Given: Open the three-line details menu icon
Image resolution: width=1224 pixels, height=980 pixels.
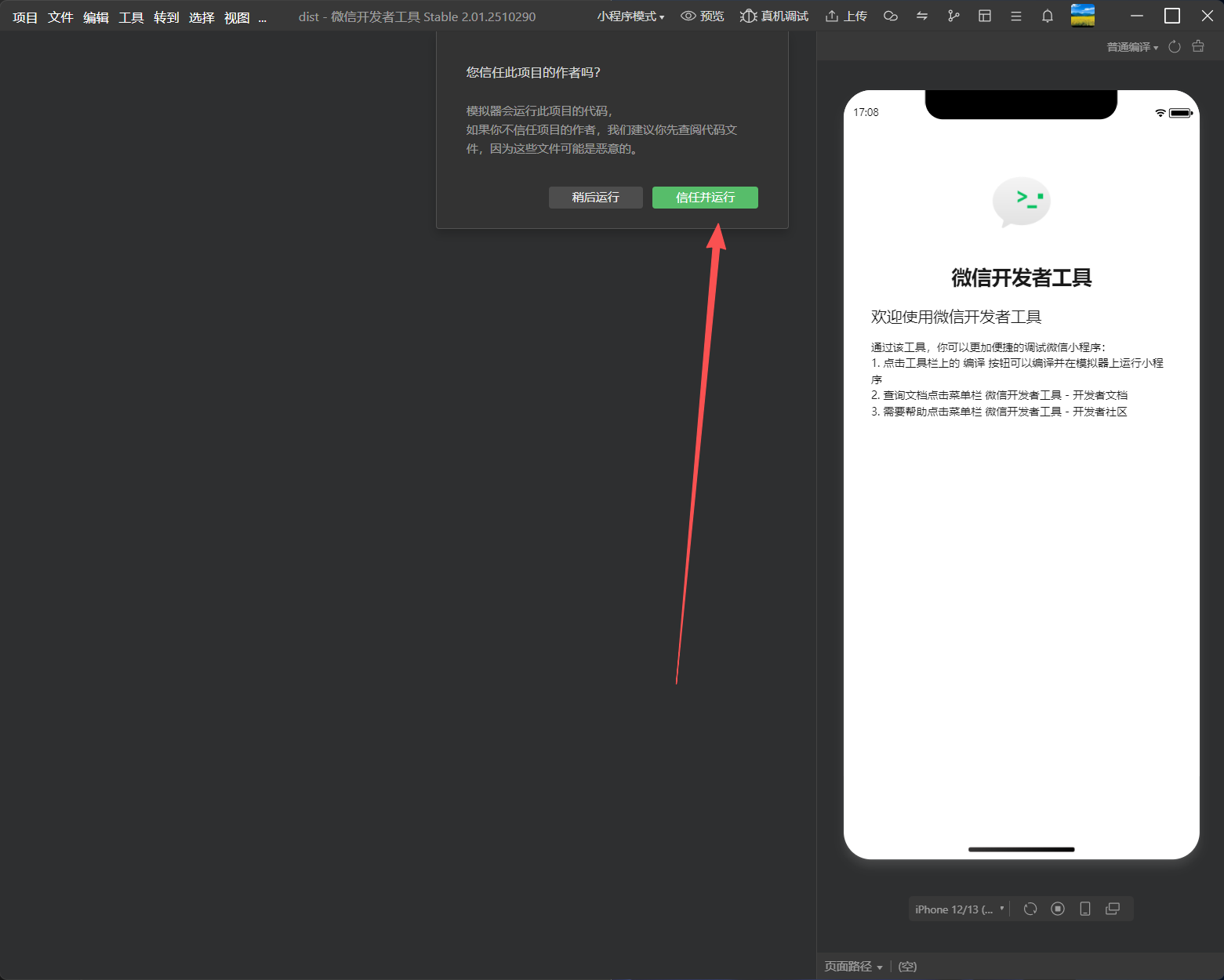Looking at the screenshot, I should click(x=1016, y=16).
